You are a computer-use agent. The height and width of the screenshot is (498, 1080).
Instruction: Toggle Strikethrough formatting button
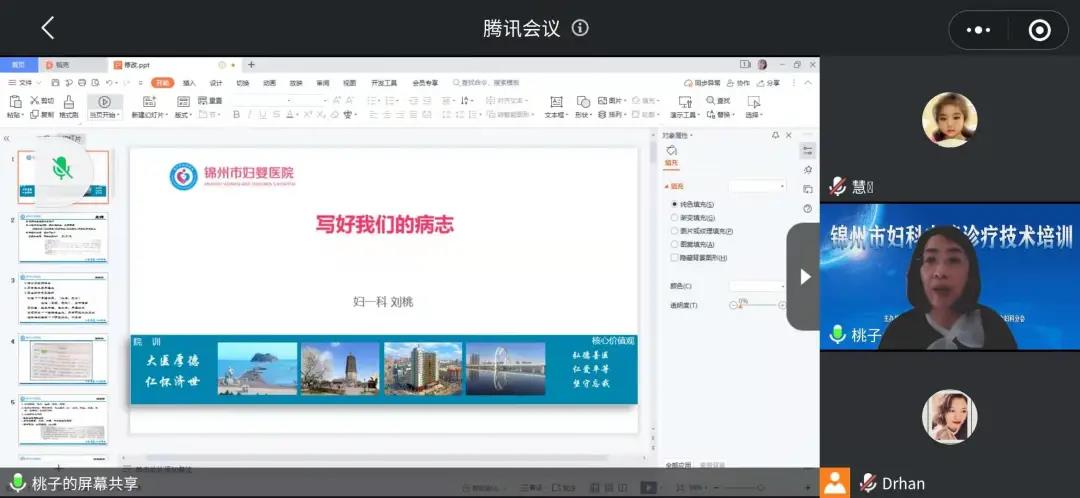coord(276,114)
